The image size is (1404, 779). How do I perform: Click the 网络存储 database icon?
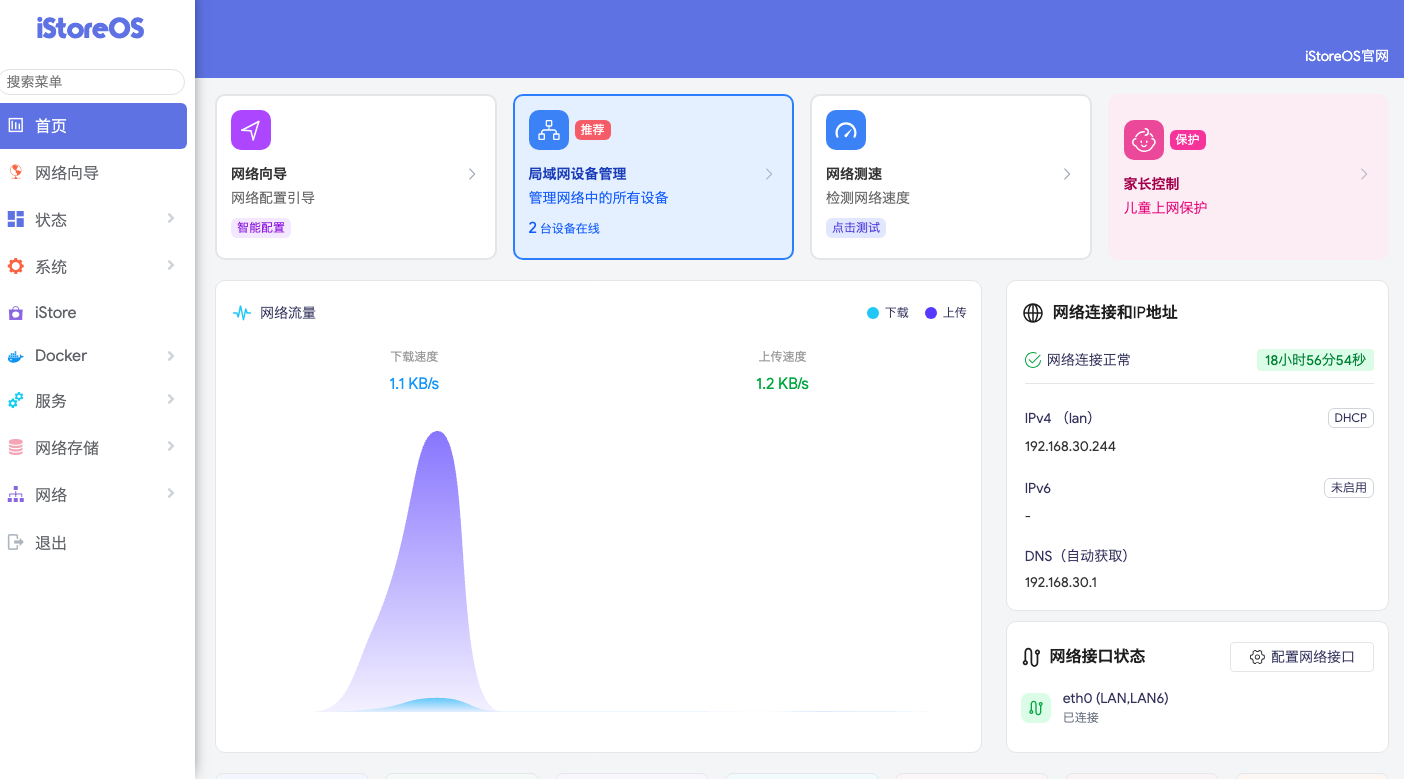(16, 447)
